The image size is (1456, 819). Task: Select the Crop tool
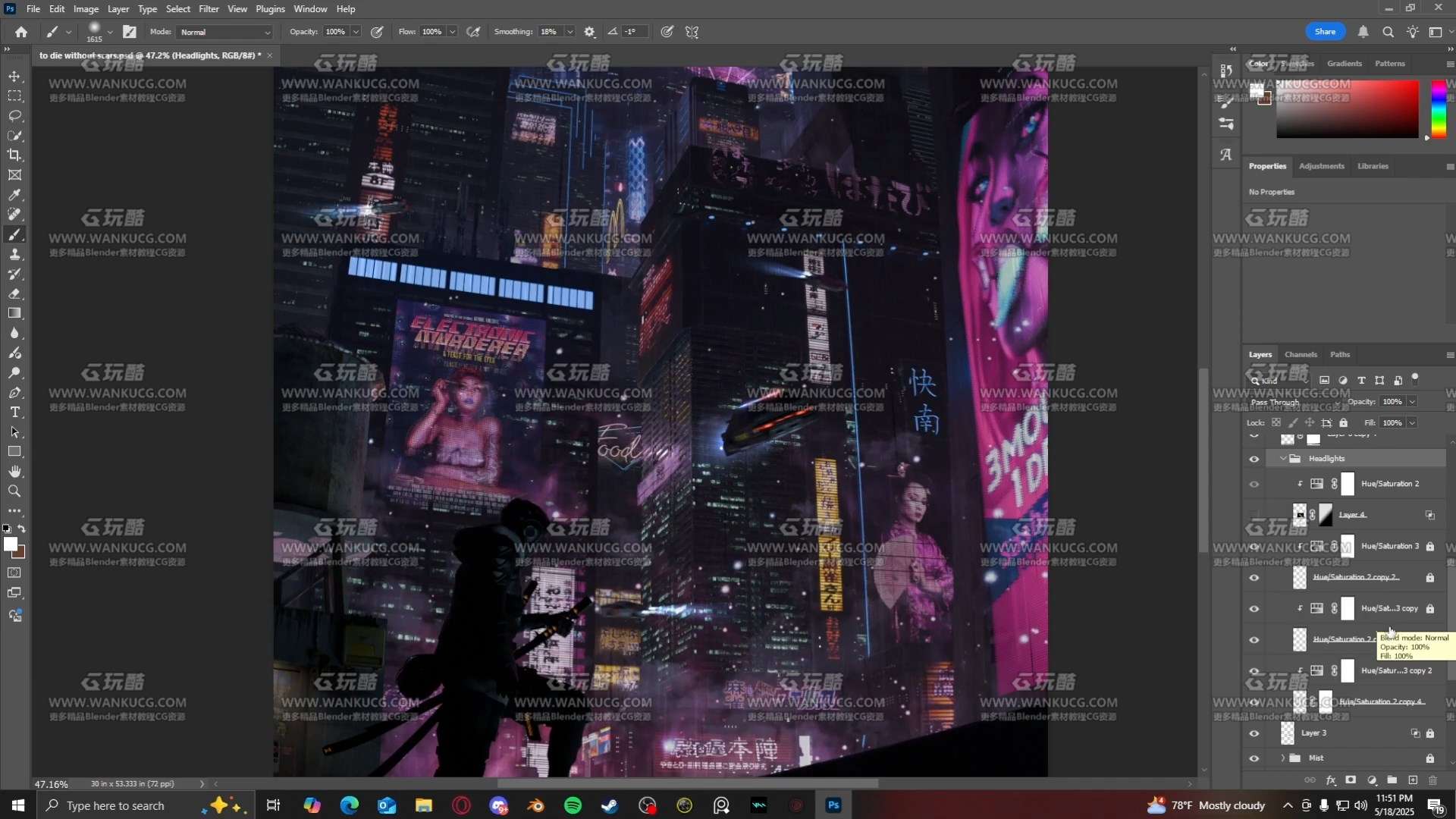14,155
